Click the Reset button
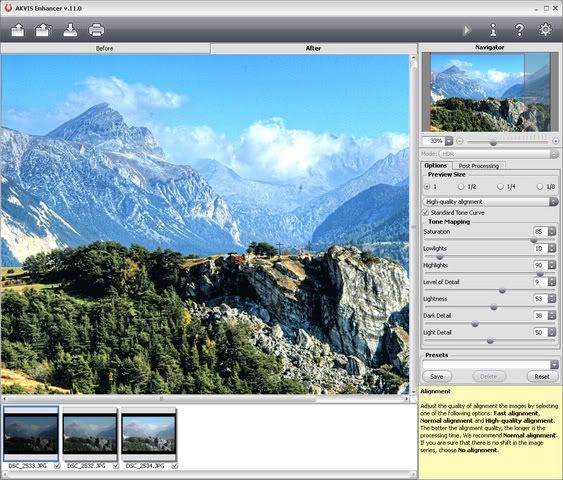 coord(542,376)
